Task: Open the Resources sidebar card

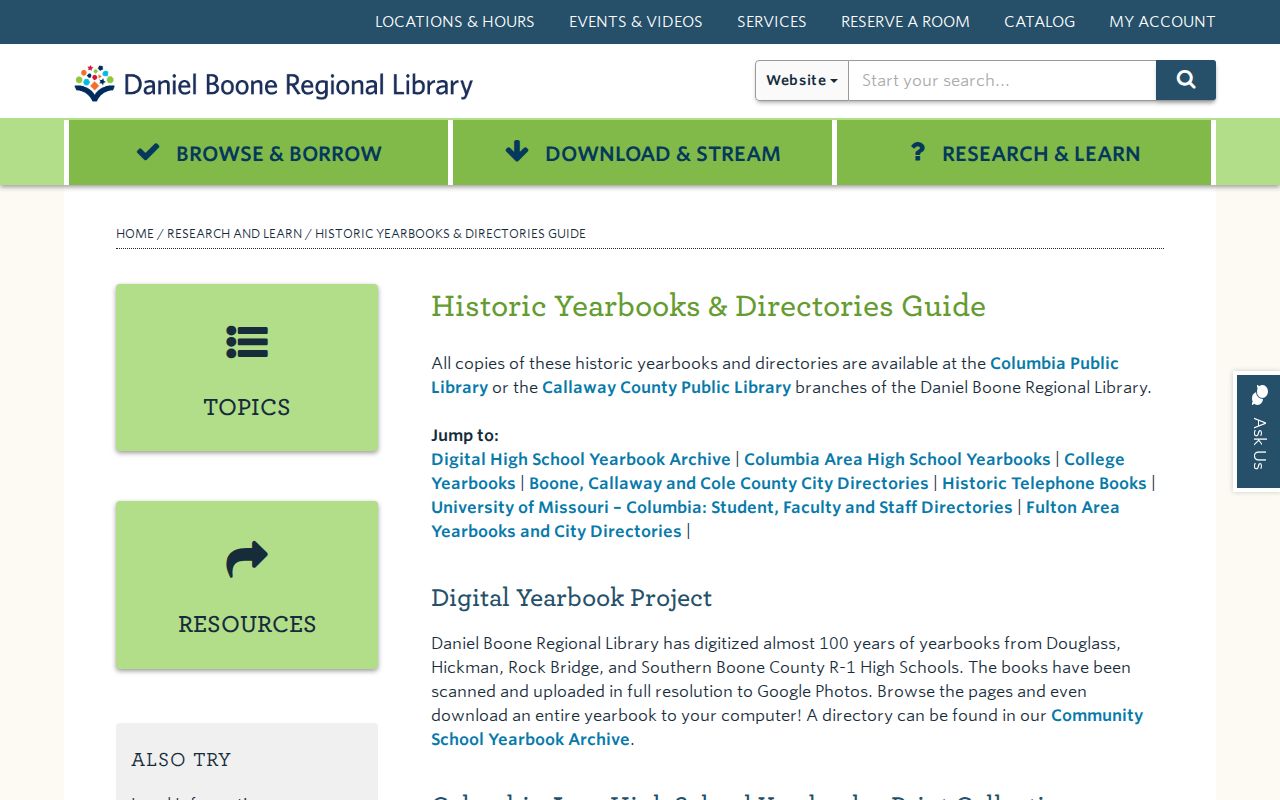Action: 247,585
